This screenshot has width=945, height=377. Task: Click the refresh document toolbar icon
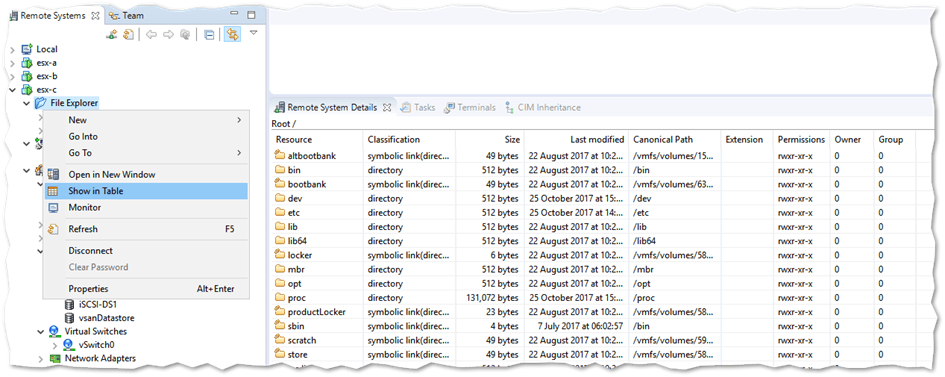pyautogui.click(x=128, y=34)
